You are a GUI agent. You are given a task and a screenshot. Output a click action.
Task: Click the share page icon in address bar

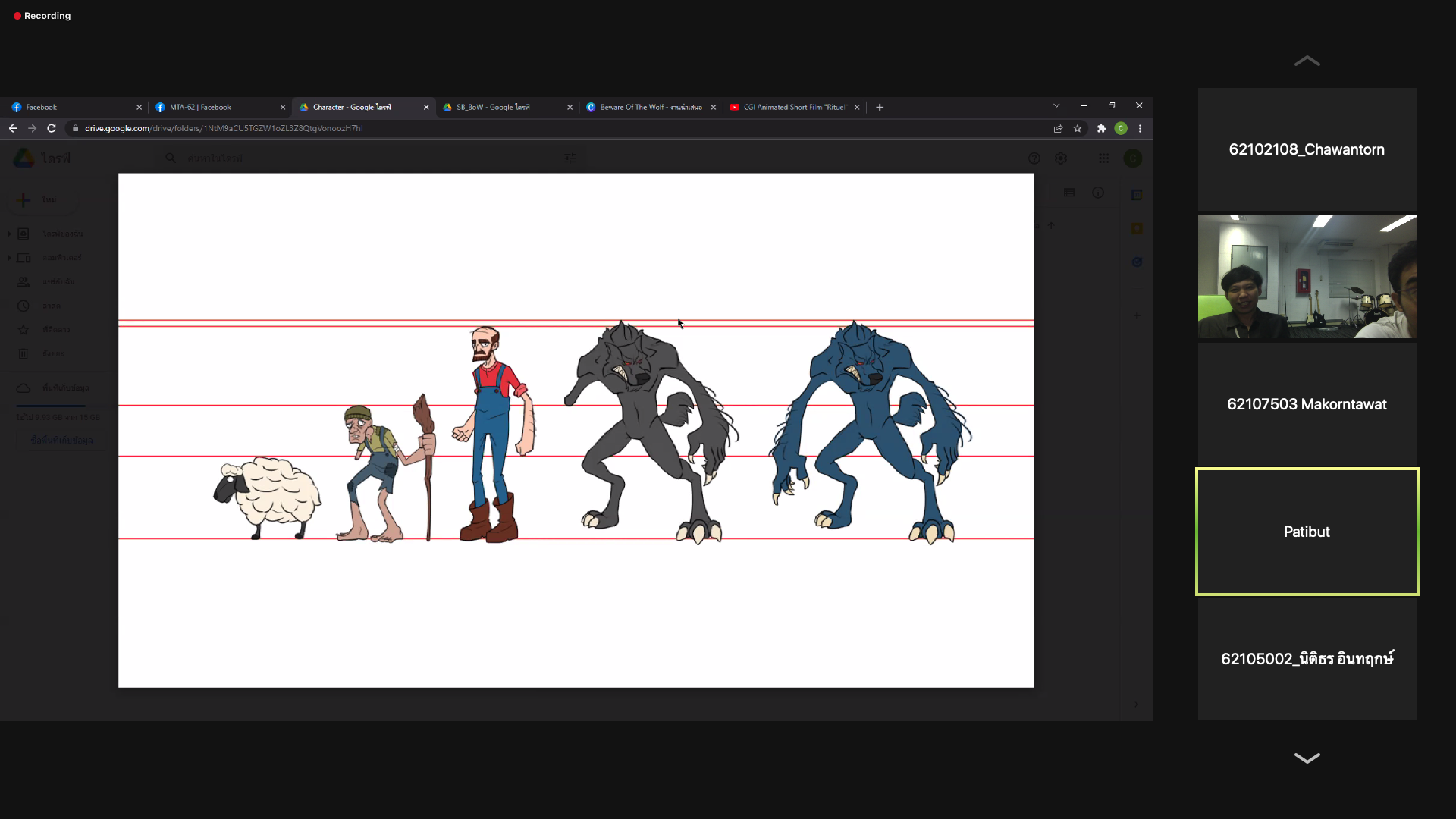pyautogui.click(x=1058, y=128)
